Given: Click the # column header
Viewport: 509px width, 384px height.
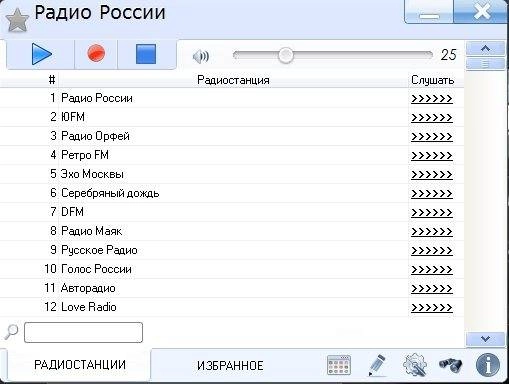Looking at the screenshot, I should tap(52, 80).
